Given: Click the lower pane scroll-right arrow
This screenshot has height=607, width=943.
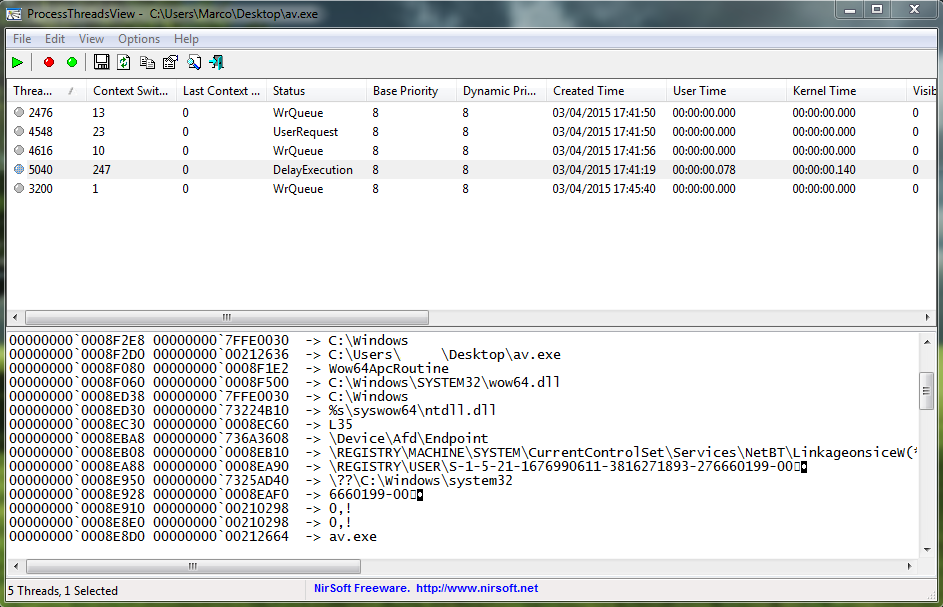Looking at the screenshot, I should pos(909,566).
